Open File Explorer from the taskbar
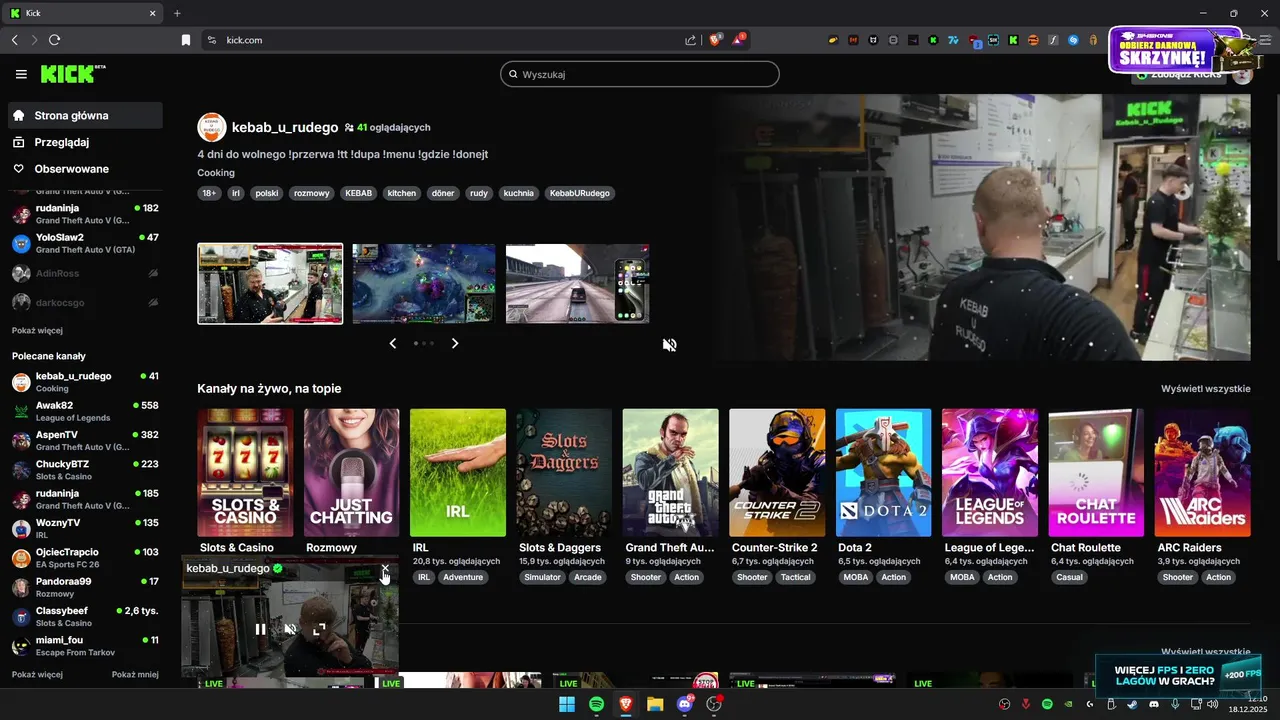The image size is (1280, 720). tap(655, 704)
